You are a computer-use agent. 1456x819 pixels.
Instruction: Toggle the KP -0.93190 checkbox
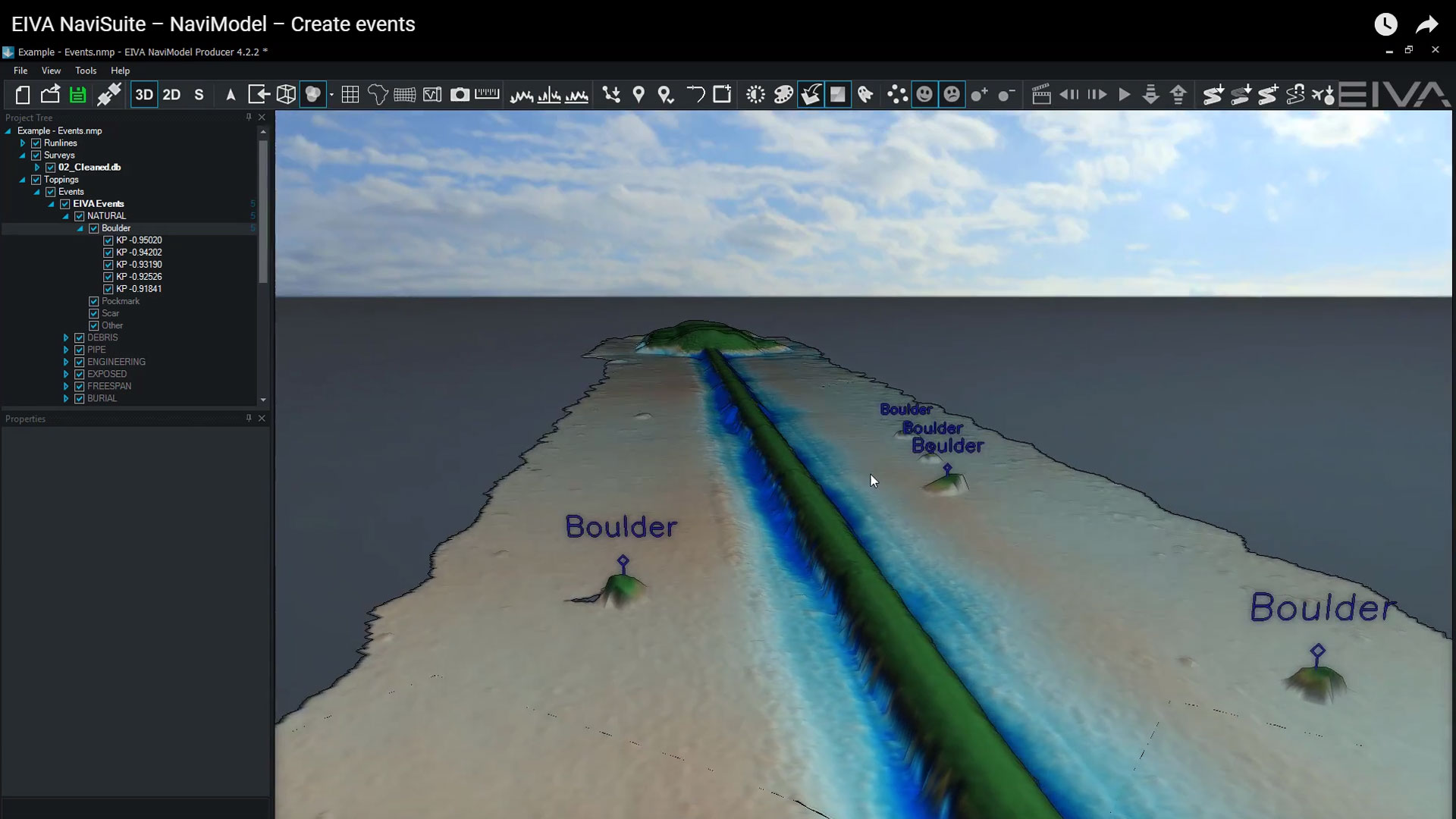pos(108,265)
